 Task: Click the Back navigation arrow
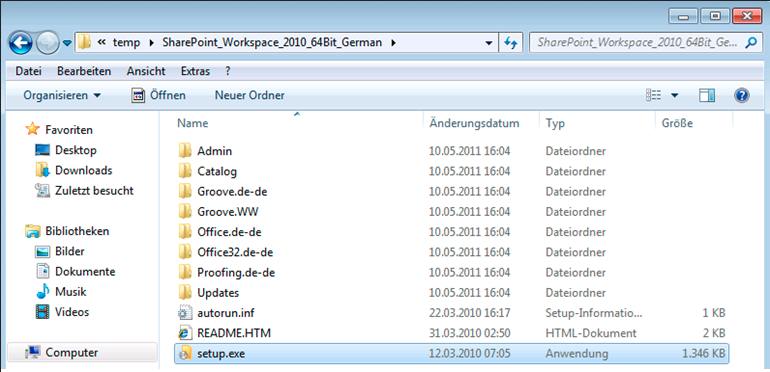pos(21,43)
